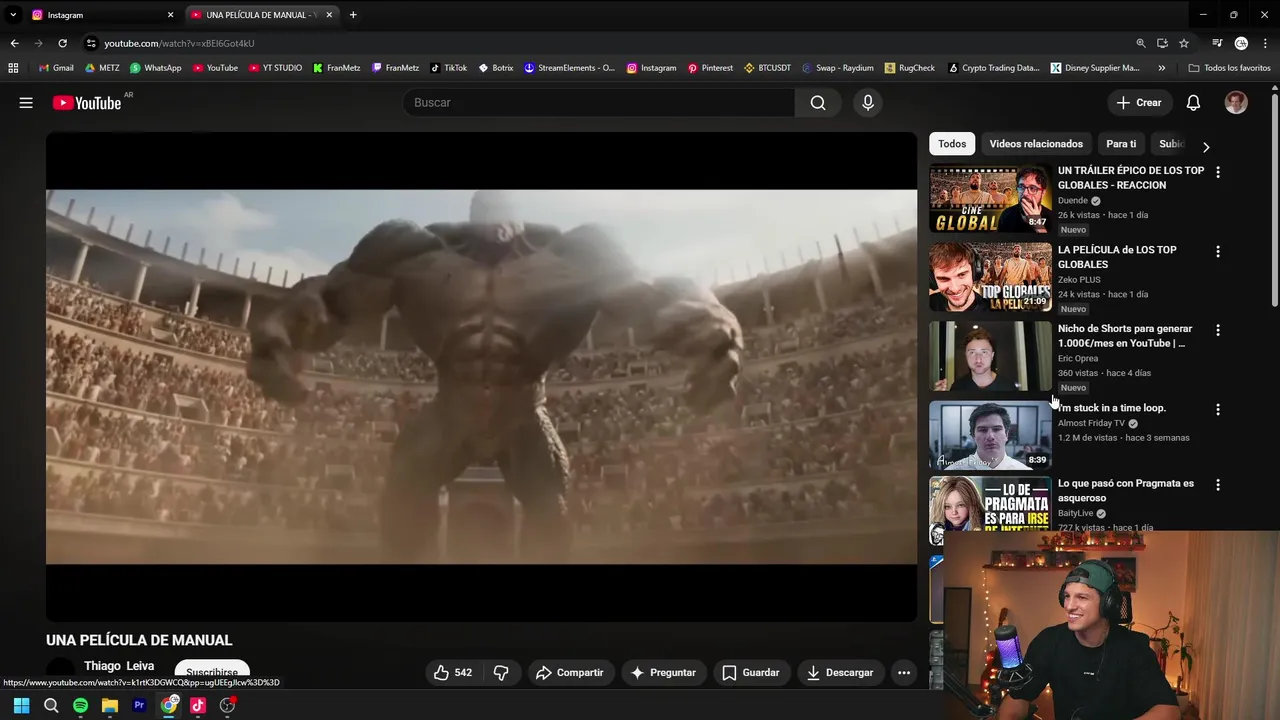Open Chrome apps grid in bookmarks bar
This screenshot has width=1280, height=720.
pos(13,68)
